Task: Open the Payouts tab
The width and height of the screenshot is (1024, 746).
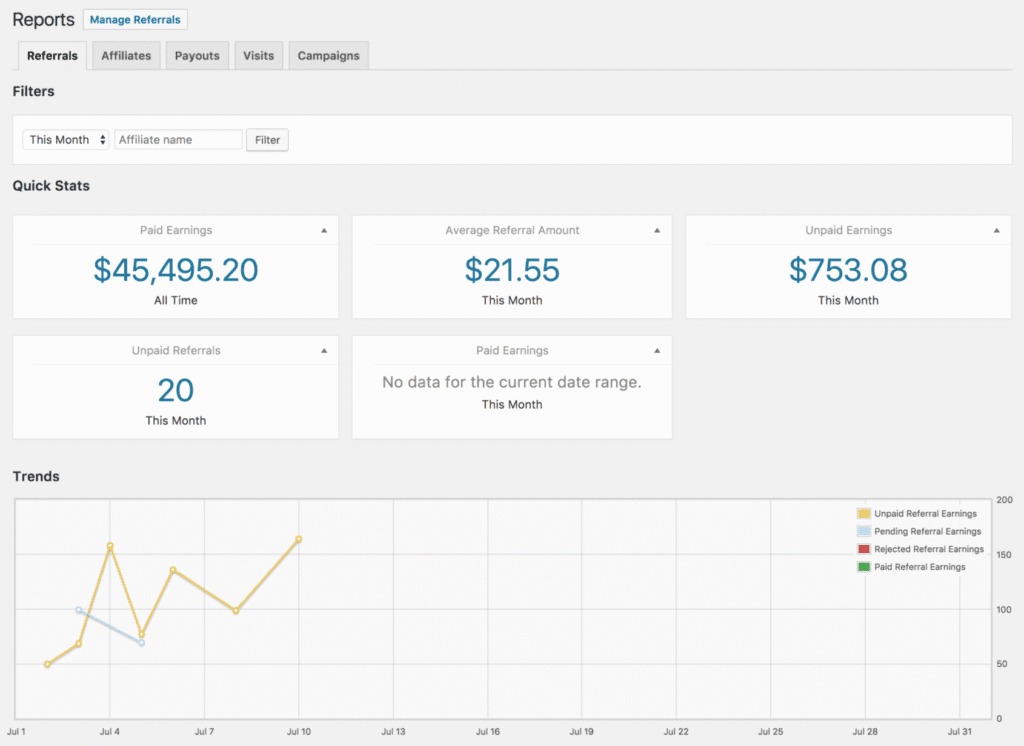Action: point(197,56)
